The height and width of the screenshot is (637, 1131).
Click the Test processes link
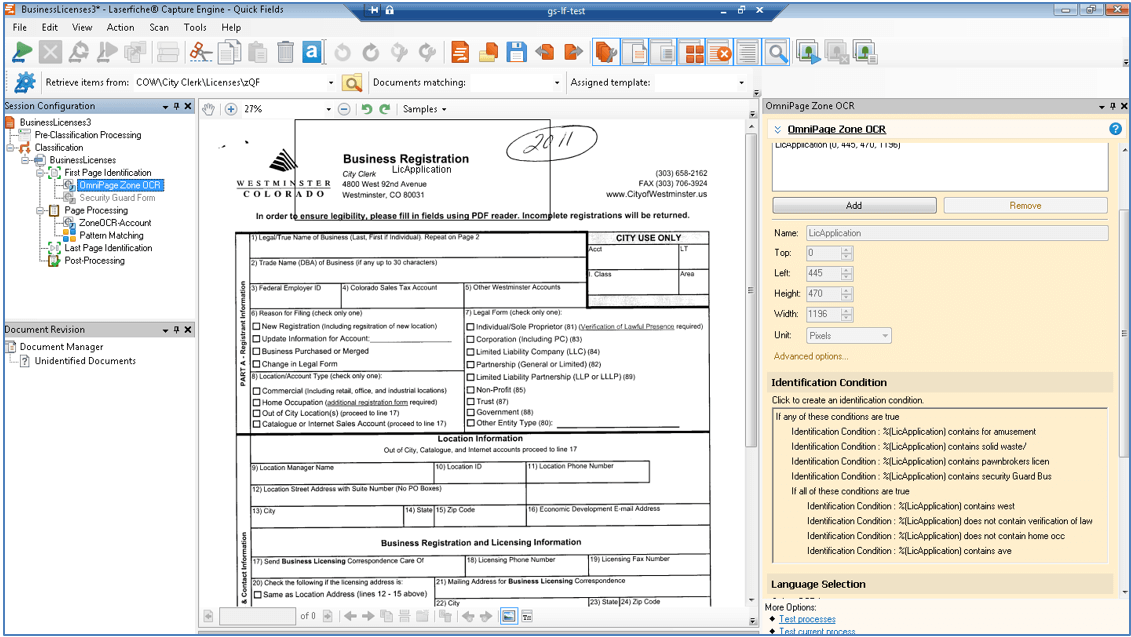point(807,619)
